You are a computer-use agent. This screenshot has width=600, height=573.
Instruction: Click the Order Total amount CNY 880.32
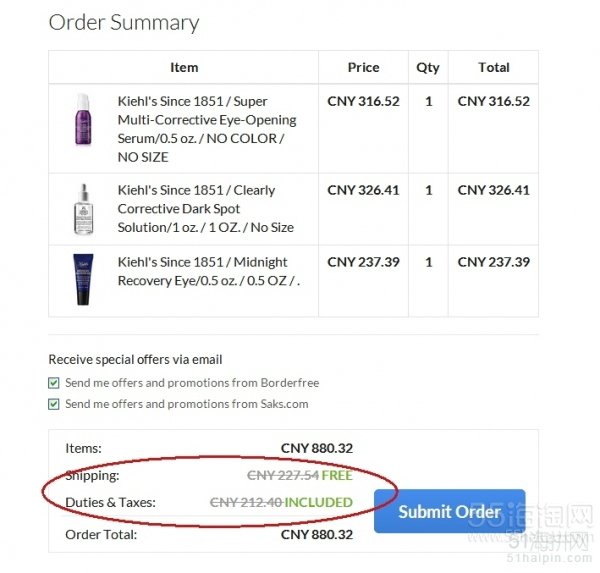pos(316,534)
